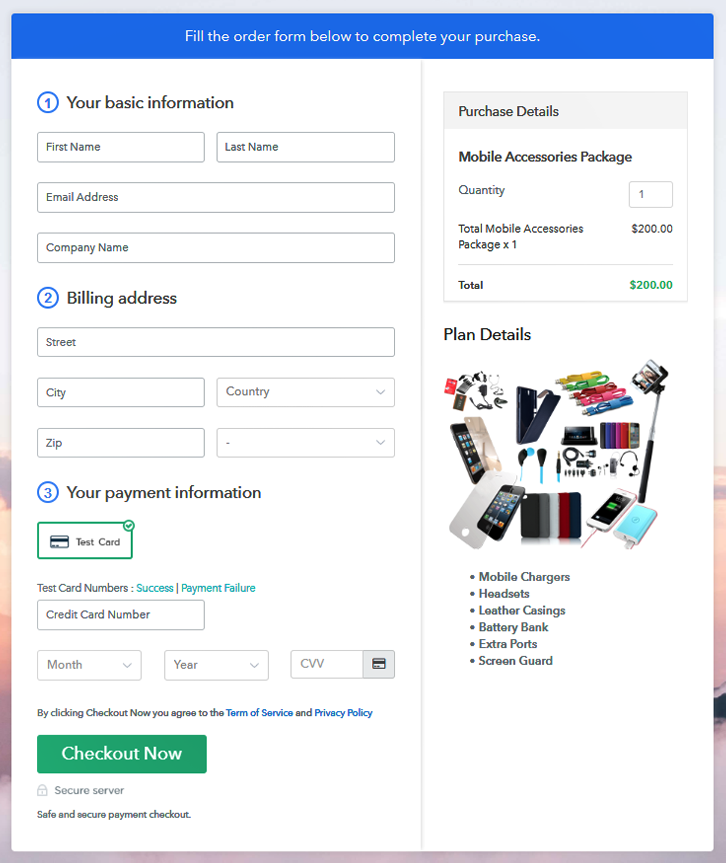726x863 pixels.
Task: Click the Success test card link
Action: [155, 588]
